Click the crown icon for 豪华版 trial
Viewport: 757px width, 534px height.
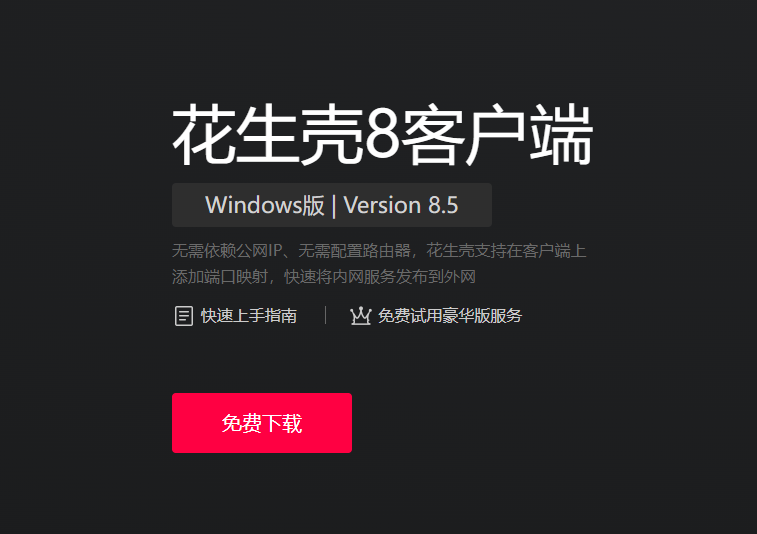360,316
